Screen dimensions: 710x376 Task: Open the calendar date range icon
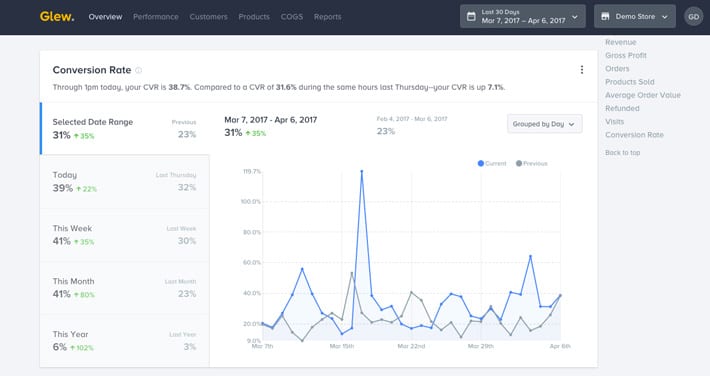tap(471, 17)
